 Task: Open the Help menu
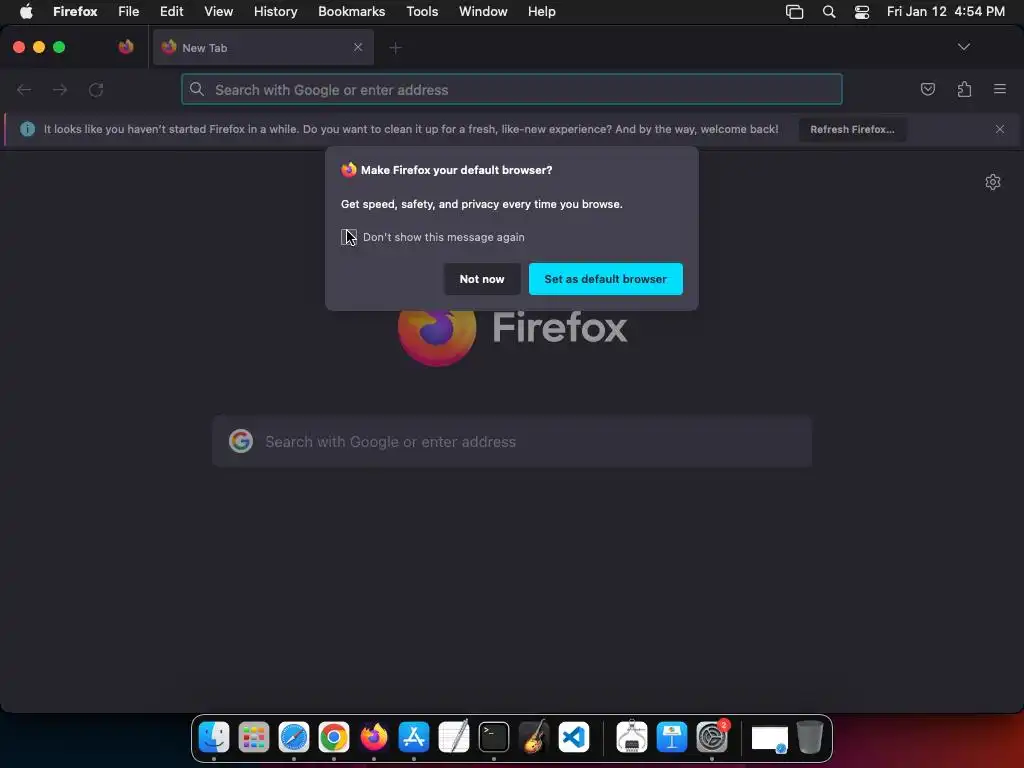541,11
